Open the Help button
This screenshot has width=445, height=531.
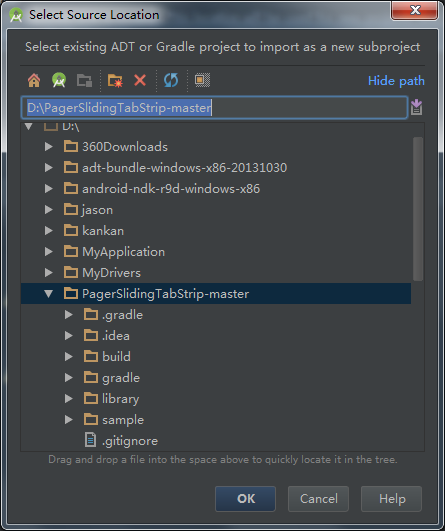[391, 499]
